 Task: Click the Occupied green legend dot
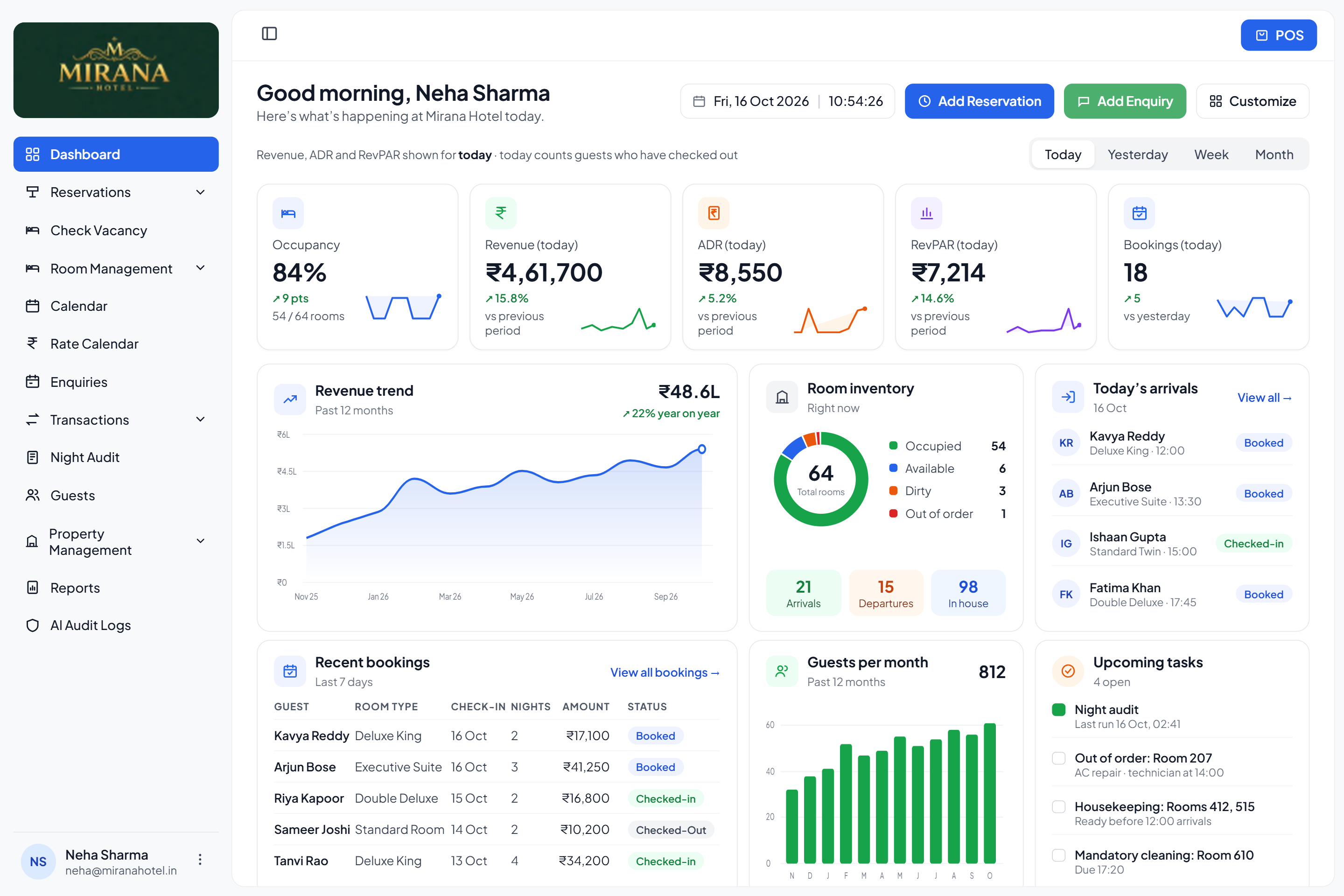point(893,446)
